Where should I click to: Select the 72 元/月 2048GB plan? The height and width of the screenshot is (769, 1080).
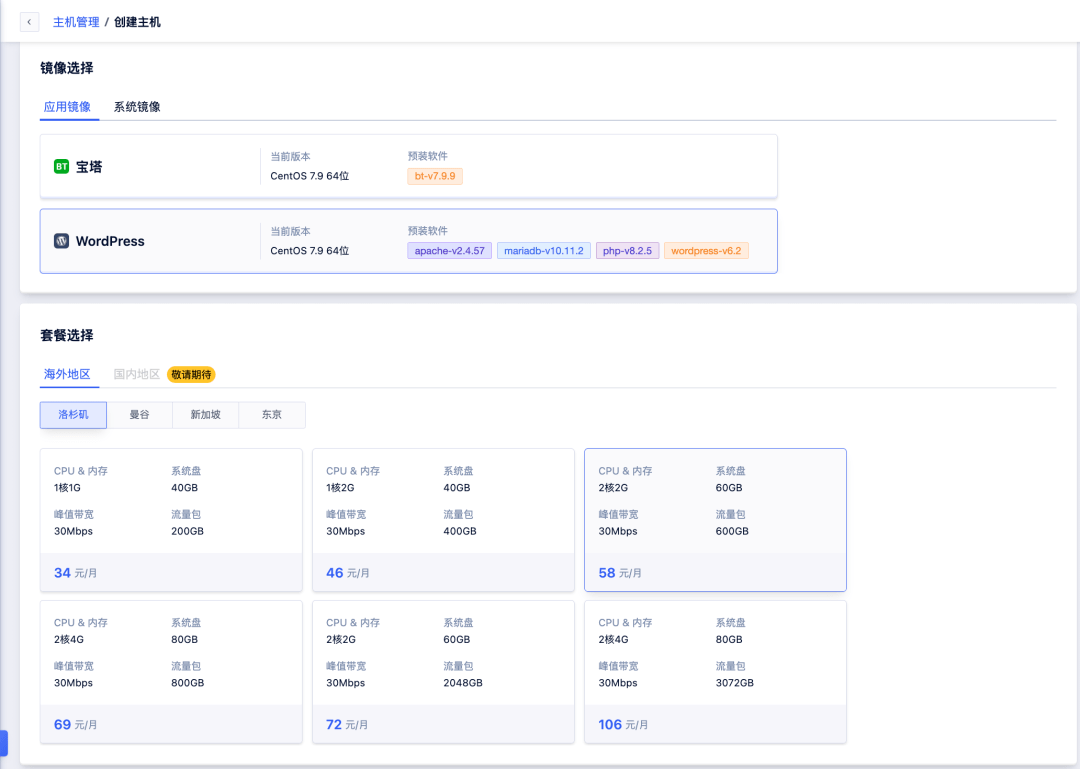[x=443, y=672]
